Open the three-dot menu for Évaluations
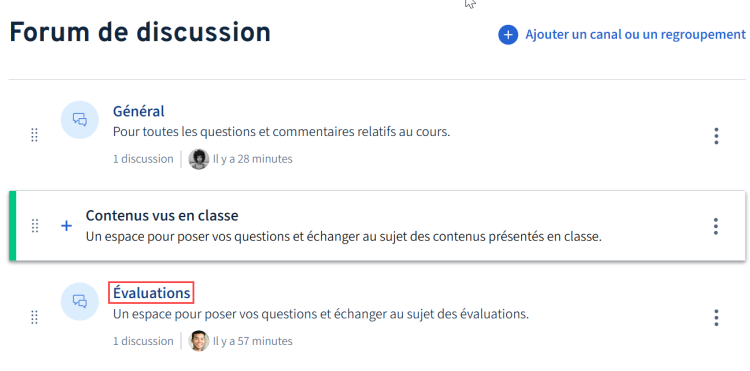 716,317
